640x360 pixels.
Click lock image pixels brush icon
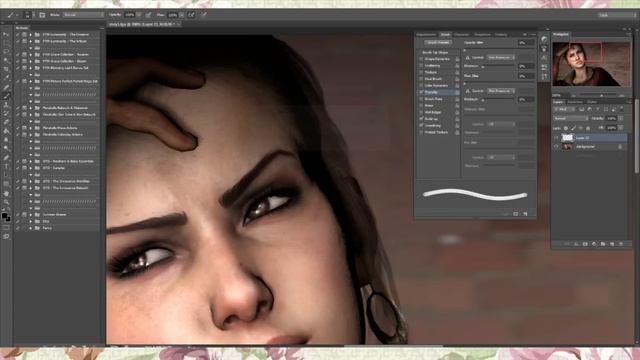(573, 128)
